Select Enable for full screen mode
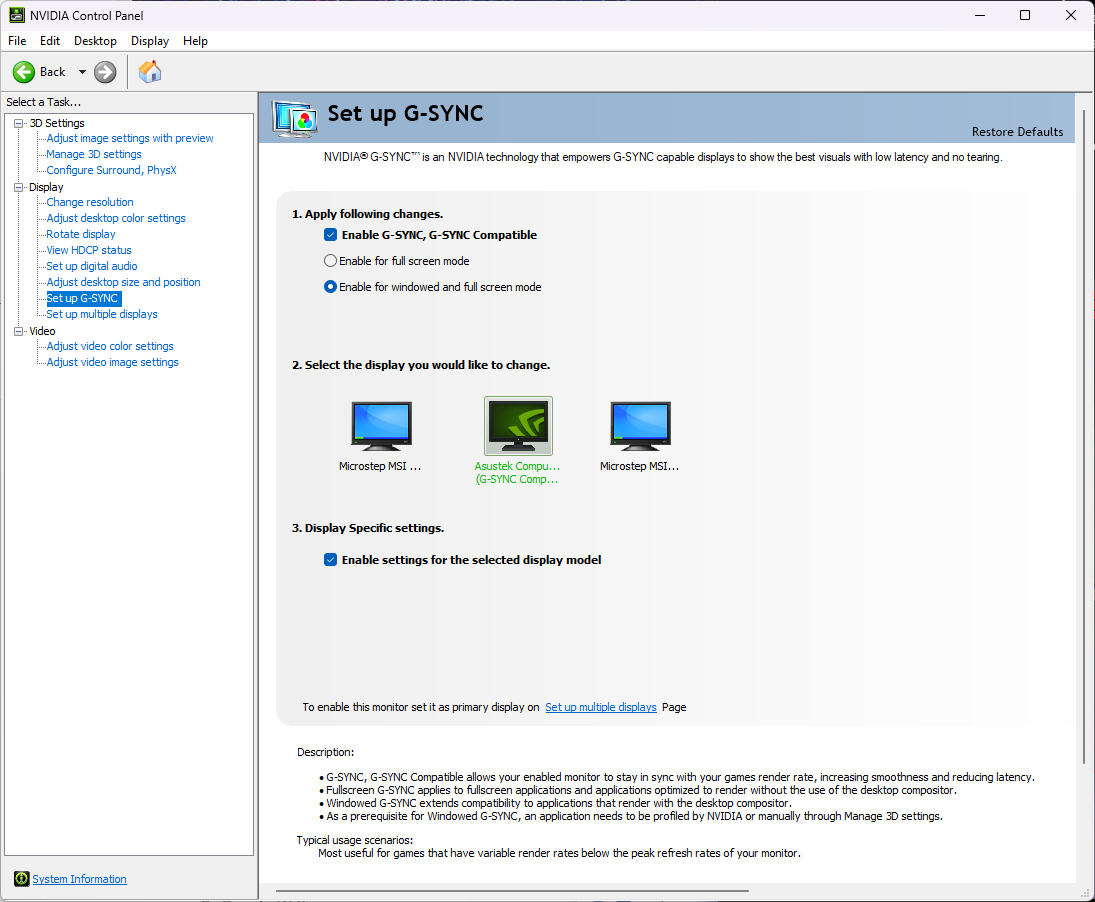Viewport: 1095px width, 902px height. coord(330,260)
